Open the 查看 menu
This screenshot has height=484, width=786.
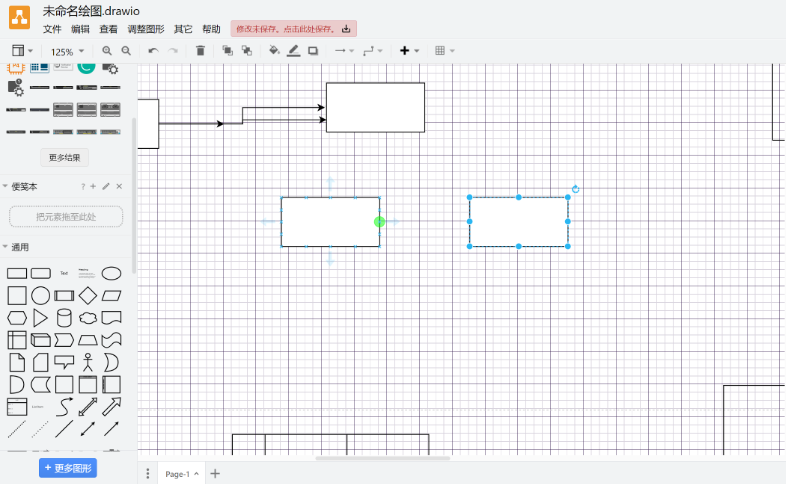coord(108,29)
